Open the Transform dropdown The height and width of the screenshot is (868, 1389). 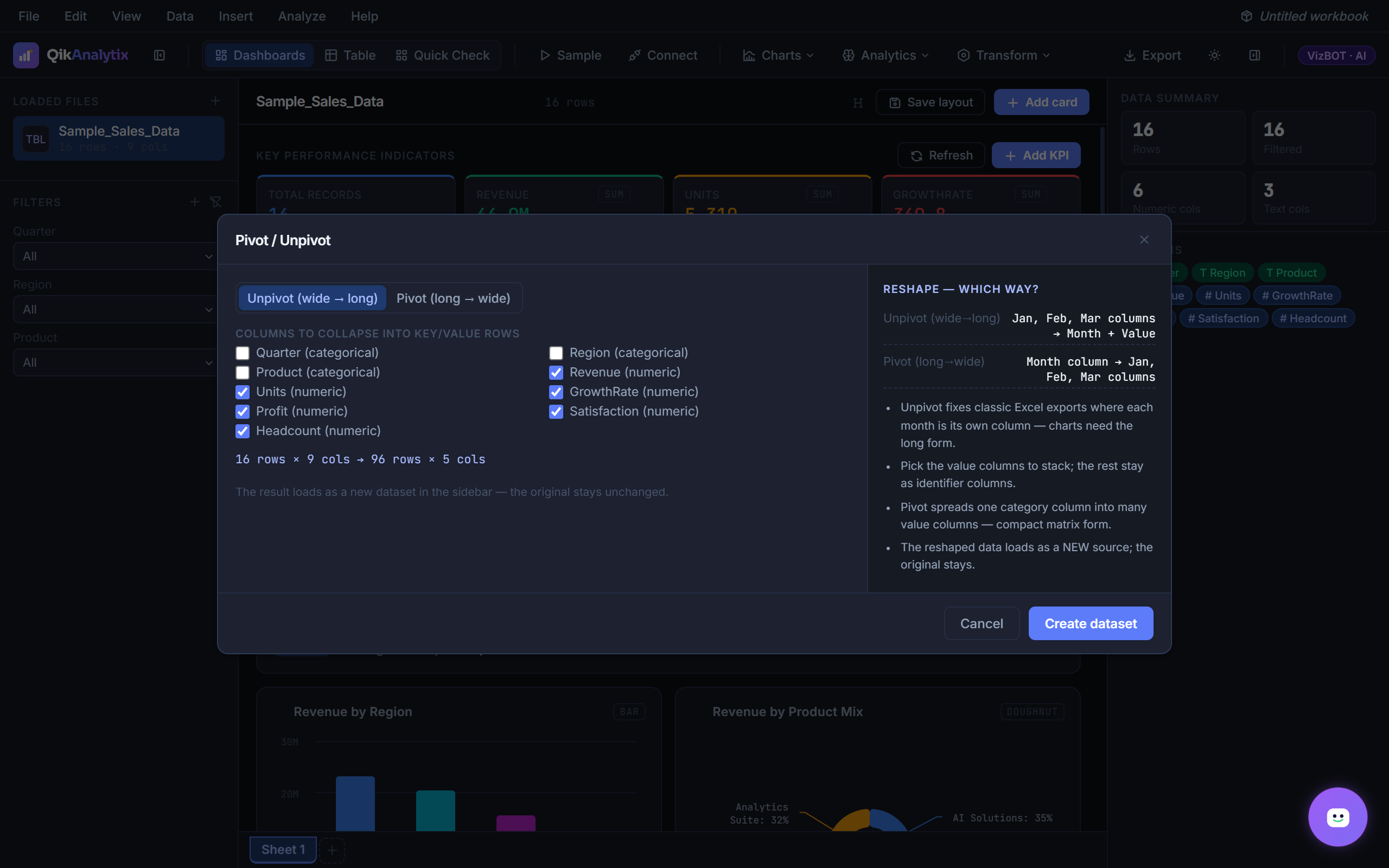(x=1003, y=55)
